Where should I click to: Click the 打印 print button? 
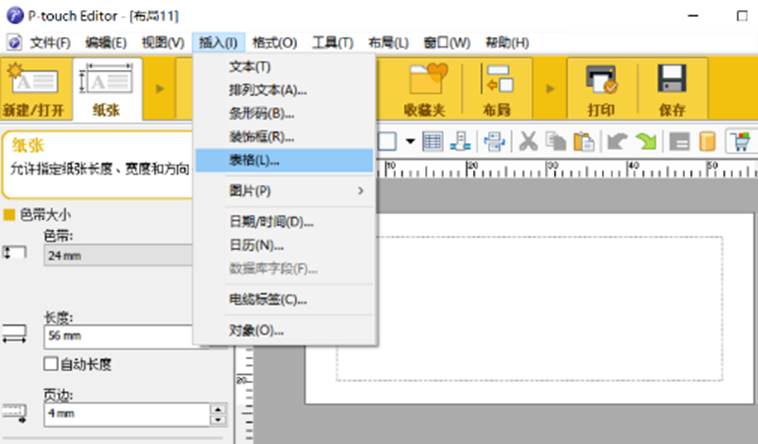click(601, 89)
